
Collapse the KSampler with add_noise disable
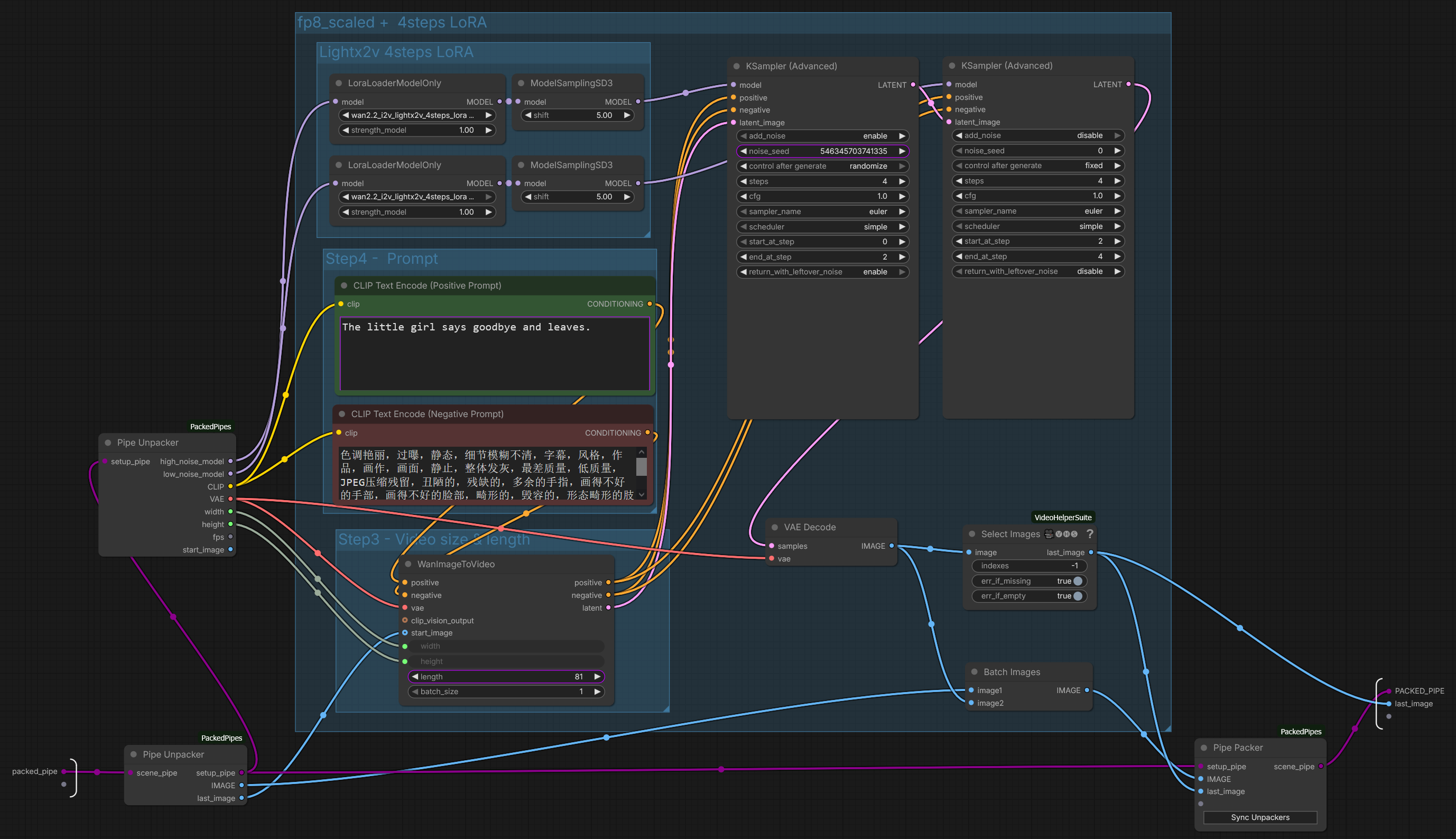click(952, 66)
